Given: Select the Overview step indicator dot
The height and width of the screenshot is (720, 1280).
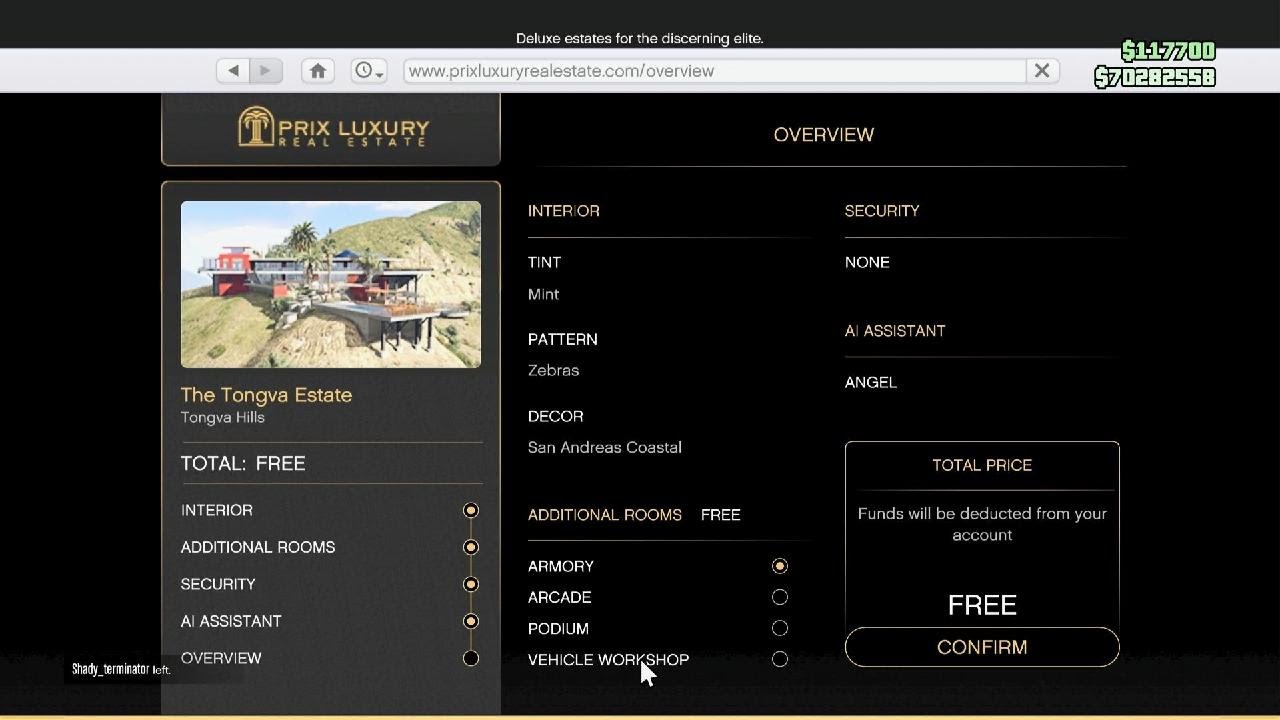Looking at the screenshot, I should click(471, 658).
